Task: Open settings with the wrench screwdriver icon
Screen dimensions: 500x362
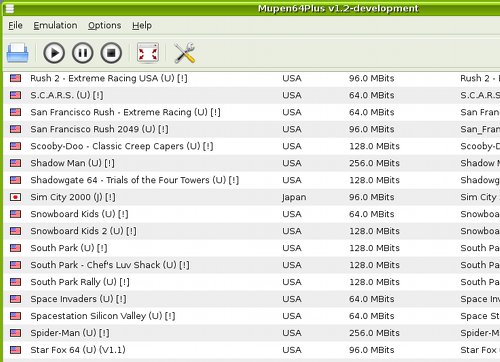Action: click(x=184, y=53)
